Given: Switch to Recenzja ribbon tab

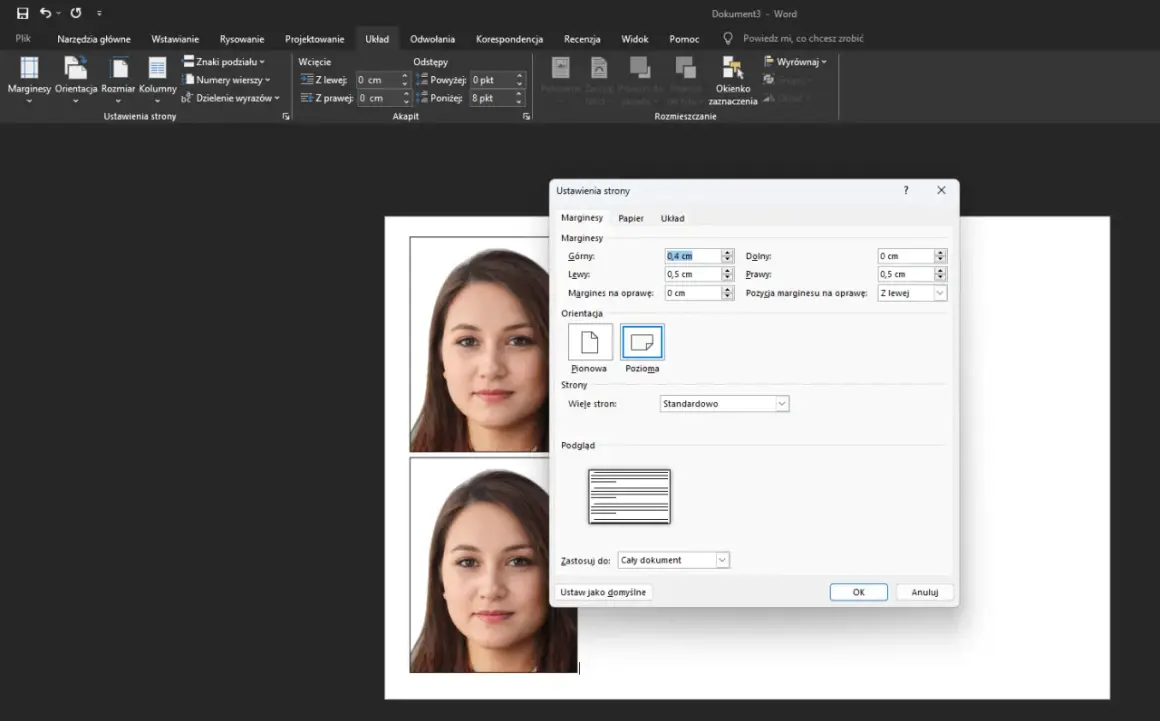Looking at the screenshot, I should point(581,38).
